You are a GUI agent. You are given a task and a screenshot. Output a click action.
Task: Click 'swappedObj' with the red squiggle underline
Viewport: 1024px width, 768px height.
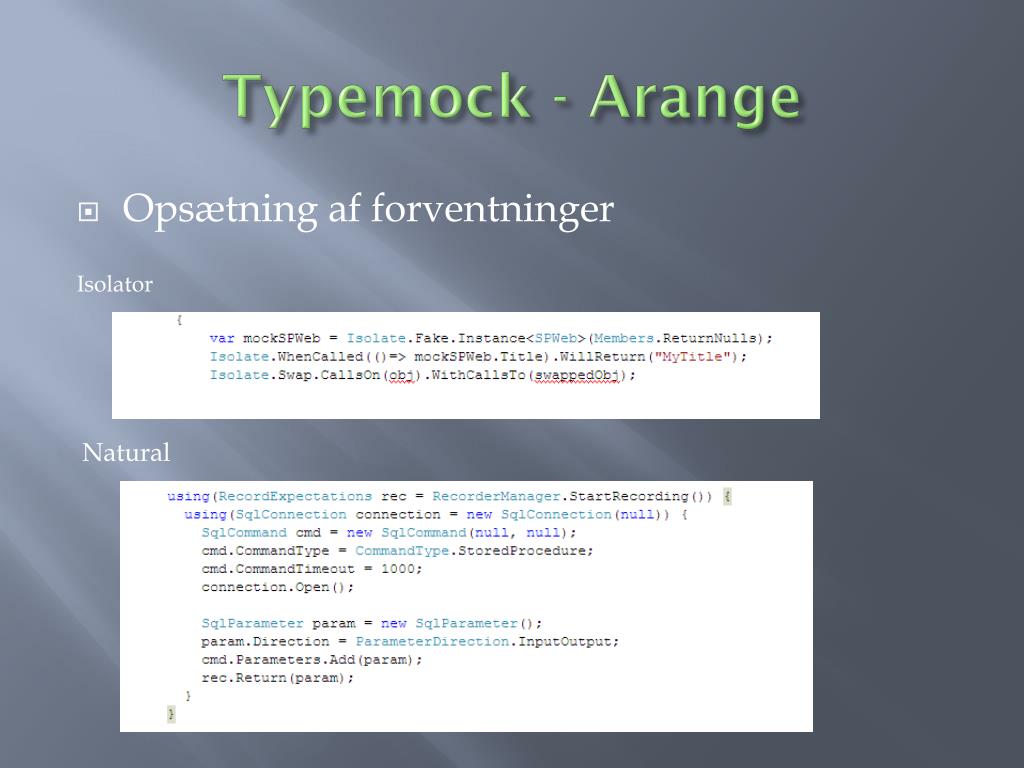[577, 376]
